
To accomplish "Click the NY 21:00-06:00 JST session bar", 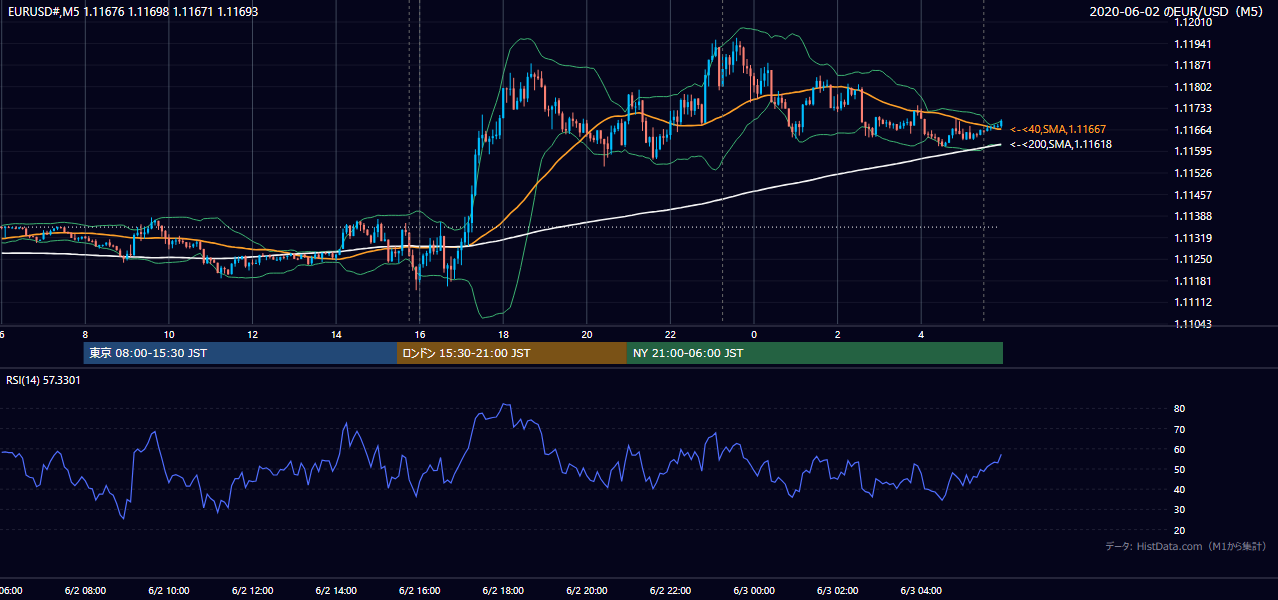I will pos(815,353).
